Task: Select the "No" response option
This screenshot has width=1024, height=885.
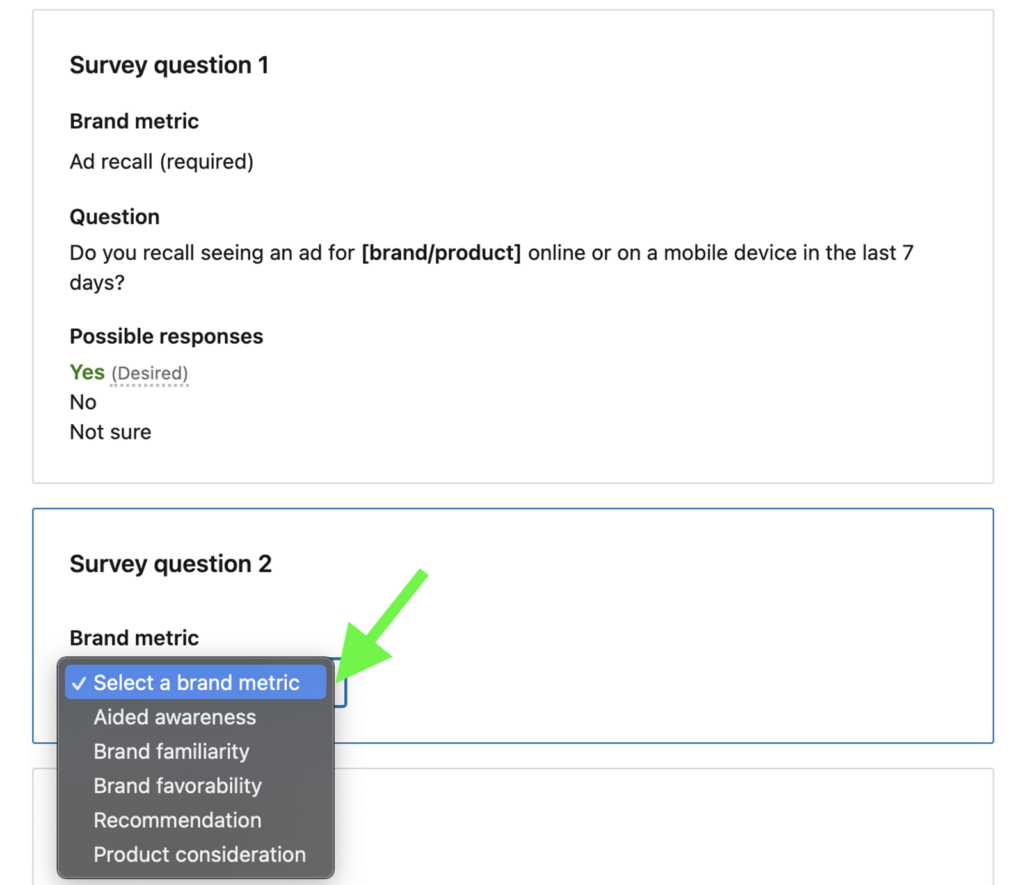Action: (x=83, y=402)
